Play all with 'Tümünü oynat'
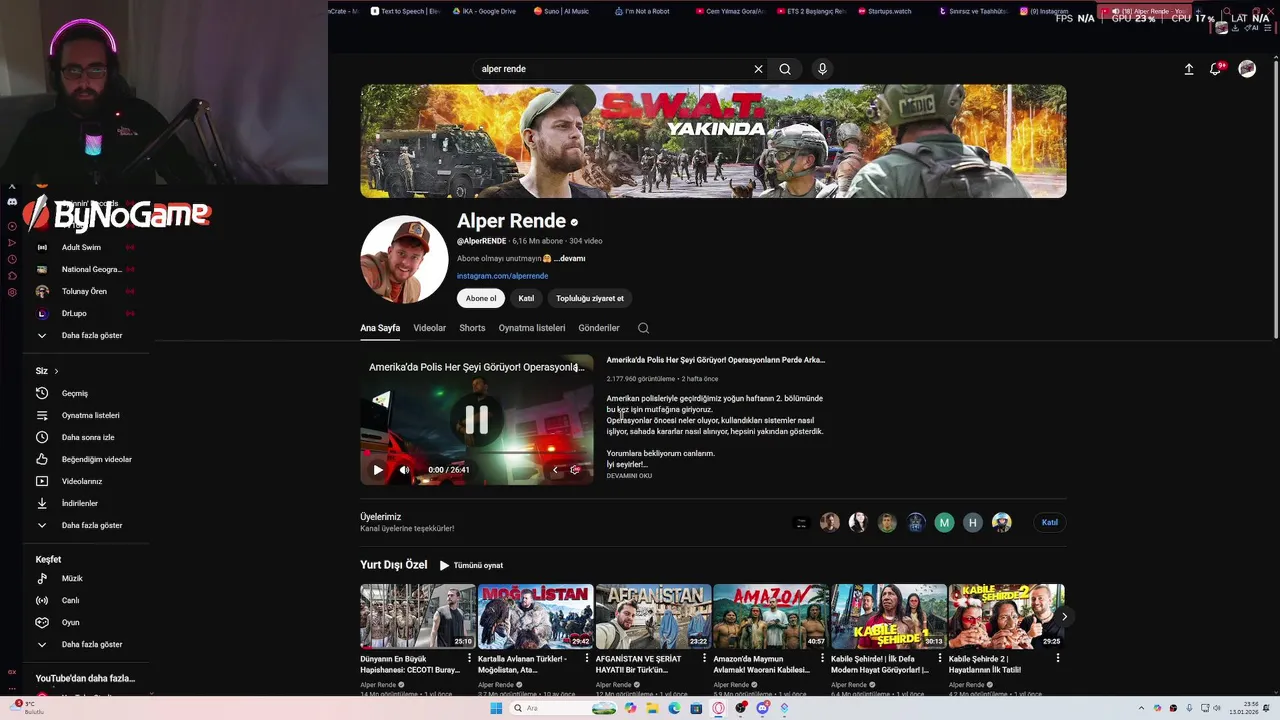This screenshot has width=1280, height=720. (471, 565)
